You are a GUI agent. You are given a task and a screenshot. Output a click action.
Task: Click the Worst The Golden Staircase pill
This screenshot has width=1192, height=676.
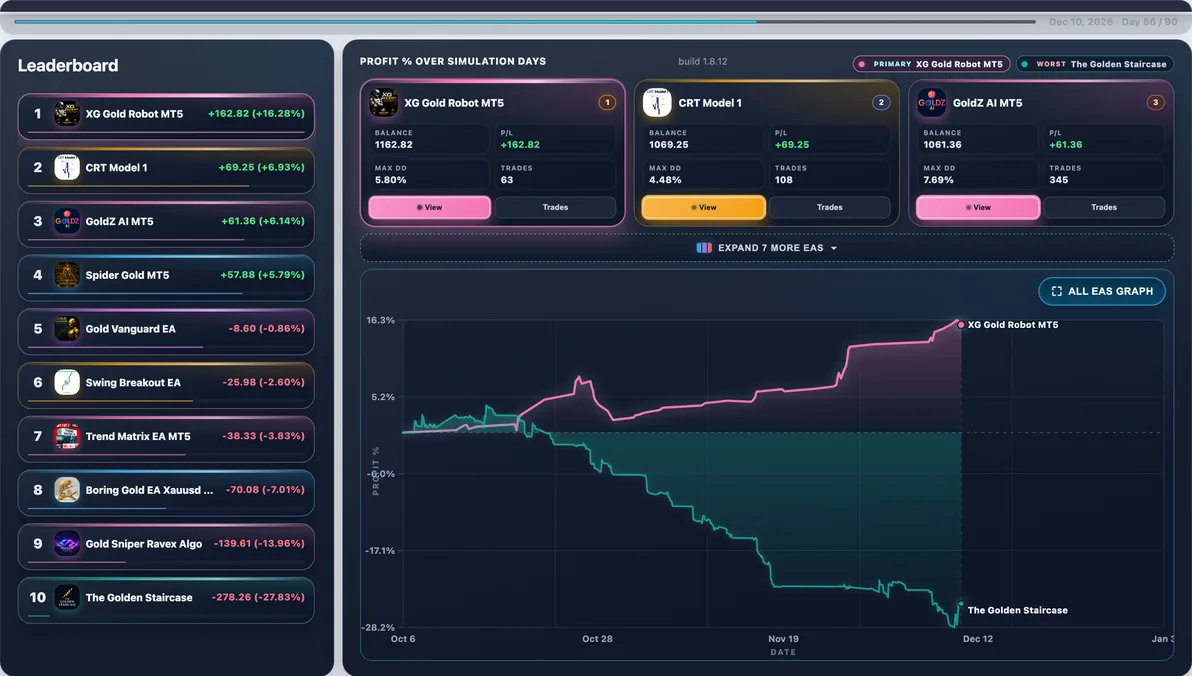(x=1095, y=65)
